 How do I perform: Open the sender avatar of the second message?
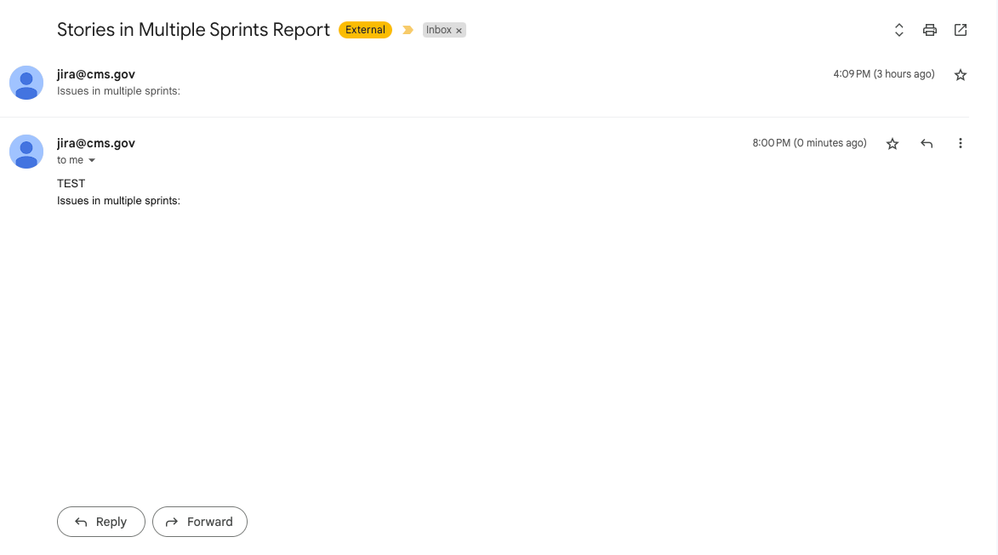point(26,151)
